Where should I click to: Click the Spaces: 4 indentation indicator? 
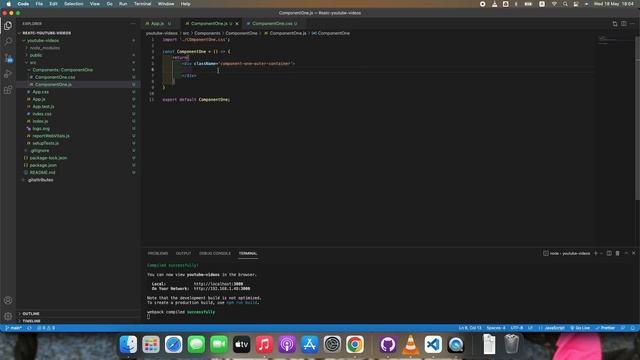496,328
